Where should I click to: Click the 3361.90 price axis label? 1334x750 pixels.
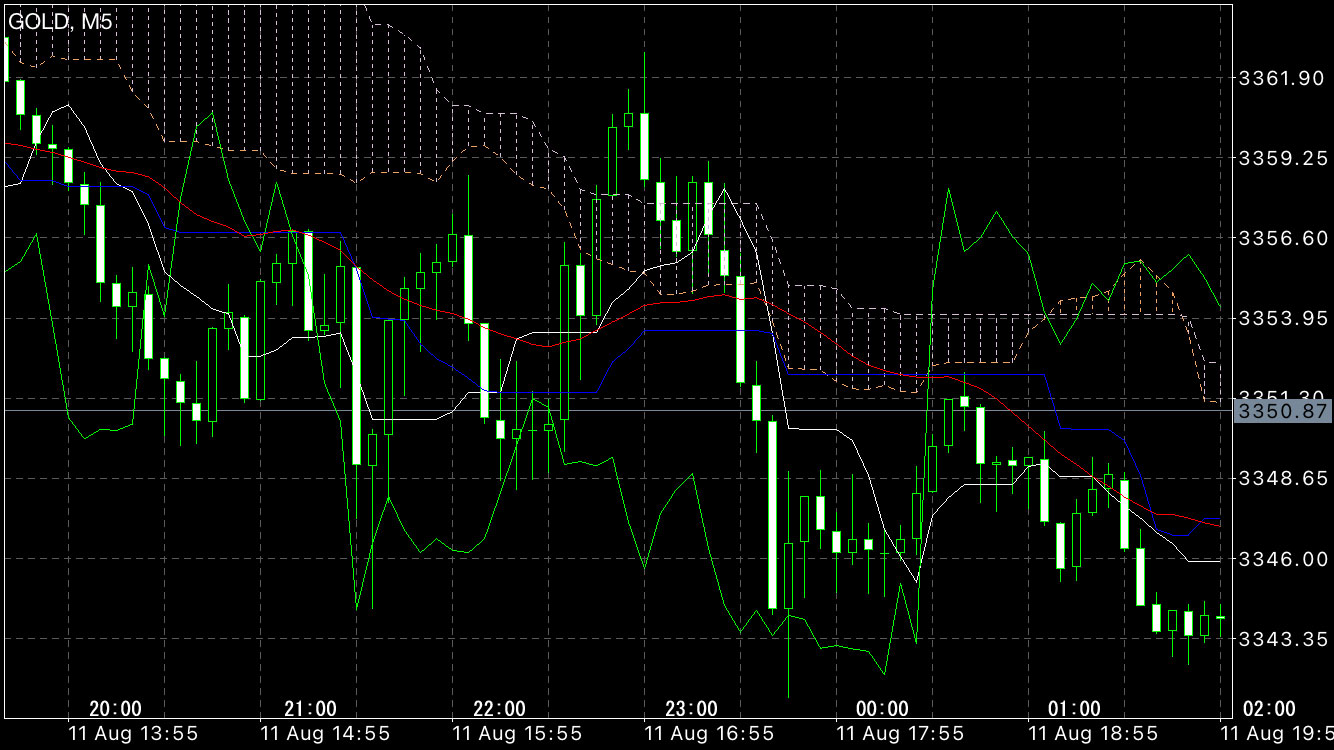(x=1281, y=78)
